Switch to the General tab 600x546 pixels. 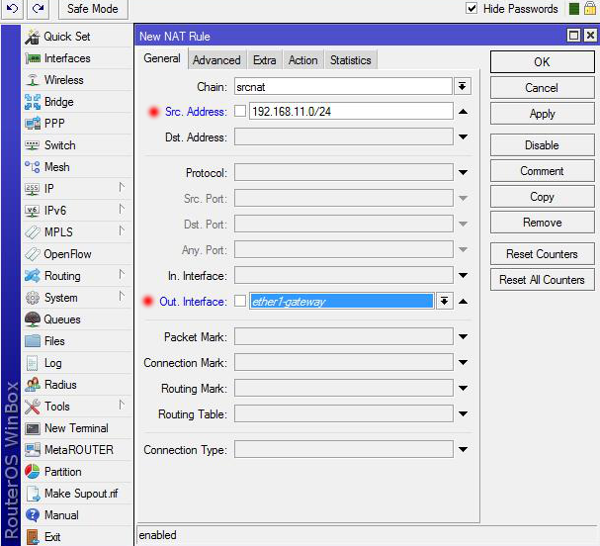162,59
